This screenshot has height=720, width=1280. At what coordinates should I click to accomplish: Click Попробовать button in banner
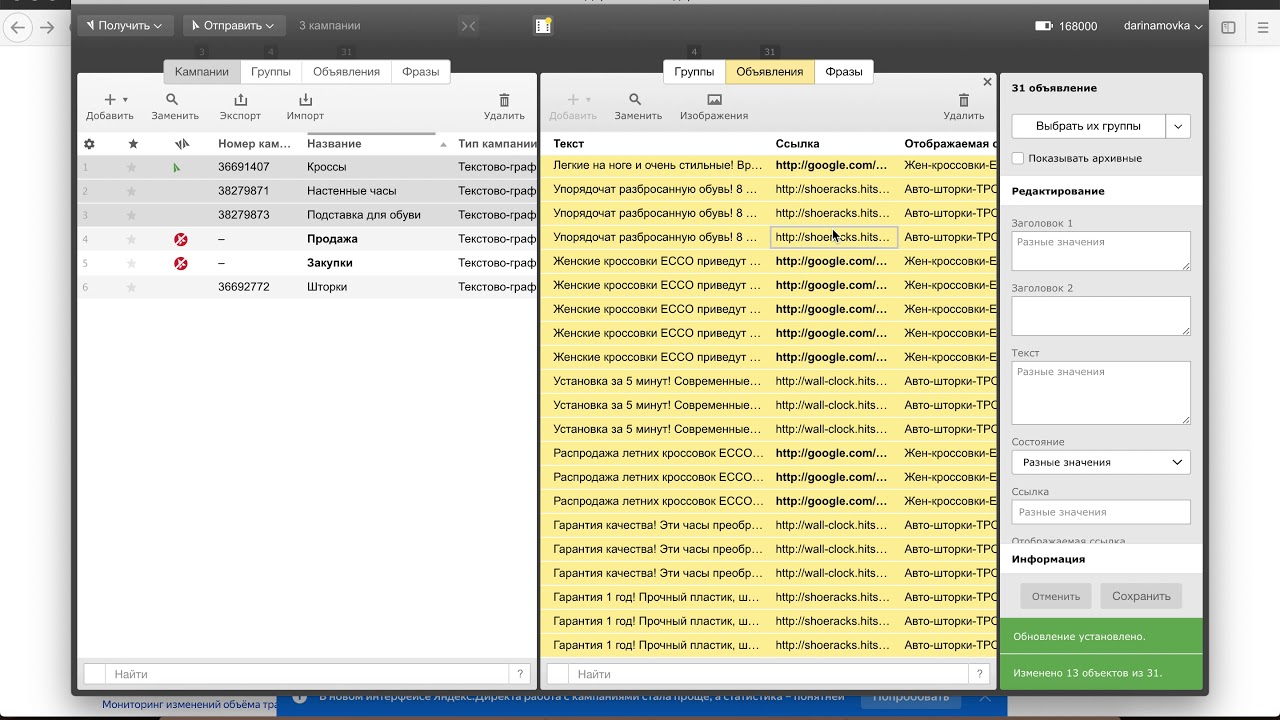click(x=911, y=697)
